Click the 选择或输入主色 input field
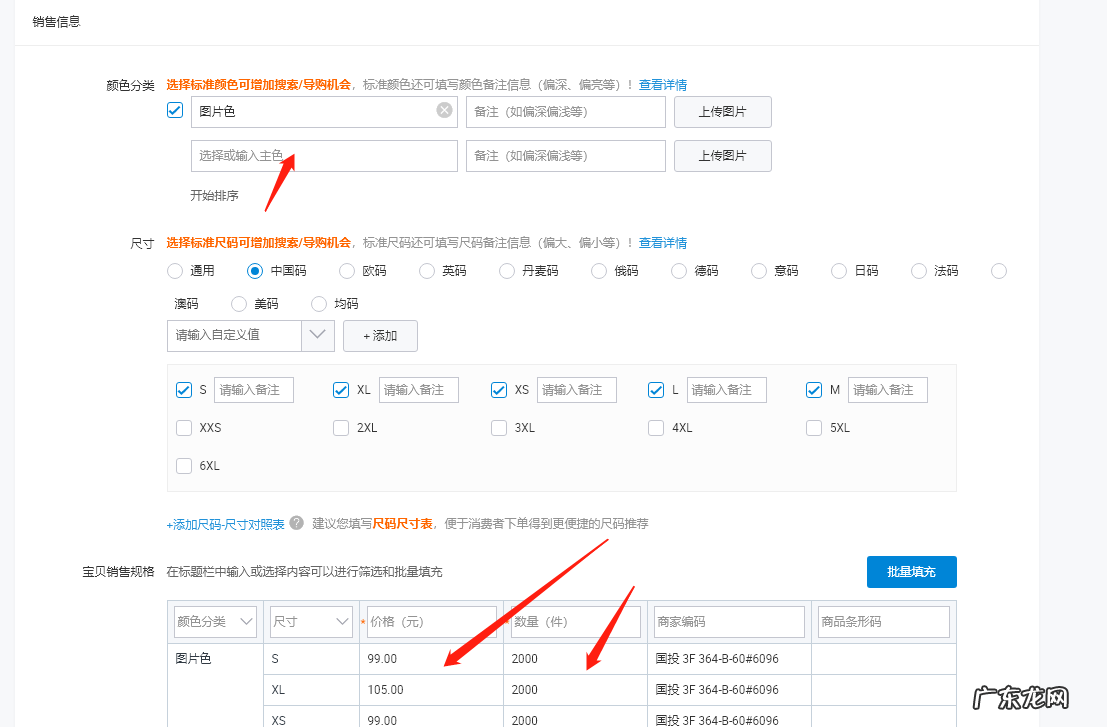Screen dimensions: 1107x727 [x=324, y=155]
